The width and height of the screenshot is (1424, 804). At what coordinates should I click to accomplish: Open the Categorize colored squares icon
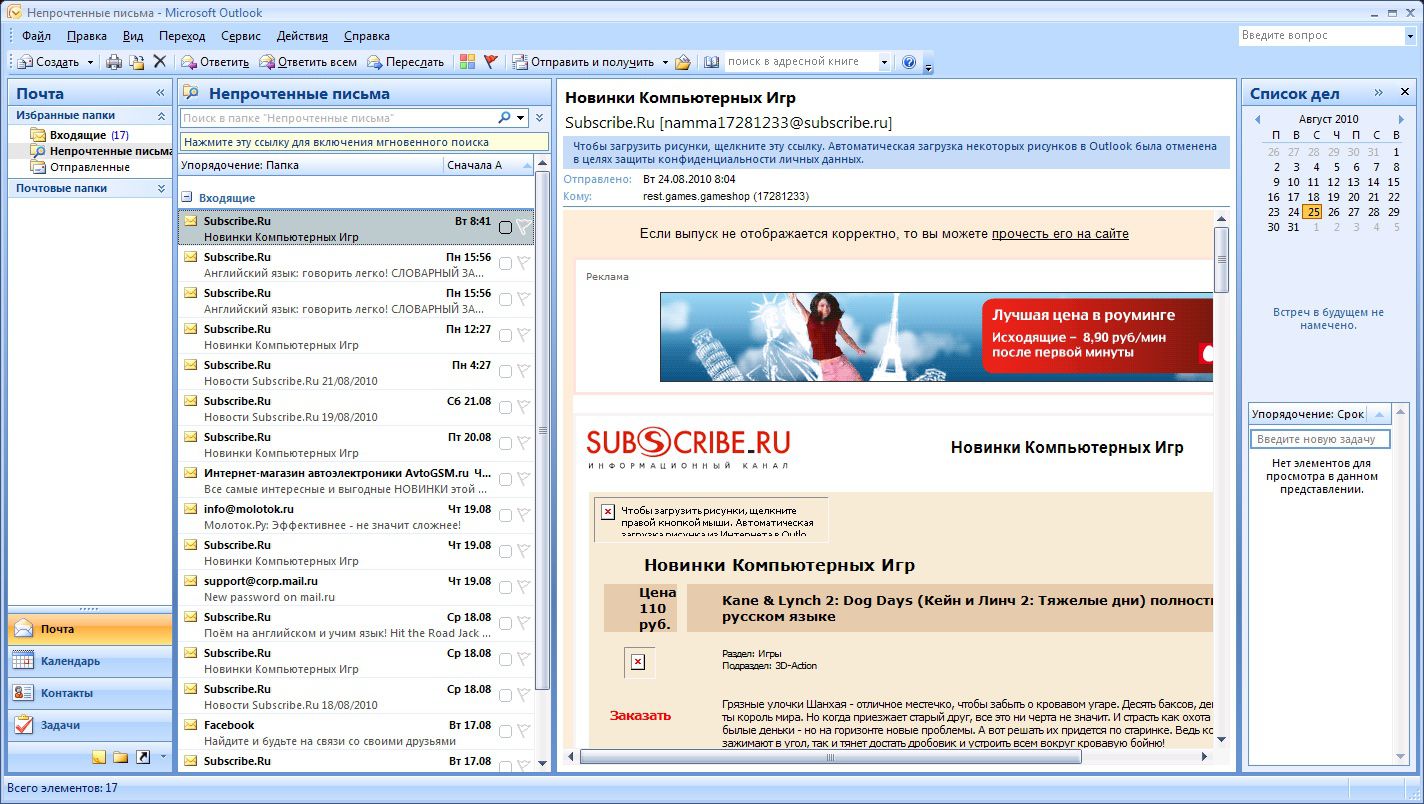pyautogui.click(x=467, y=62)
